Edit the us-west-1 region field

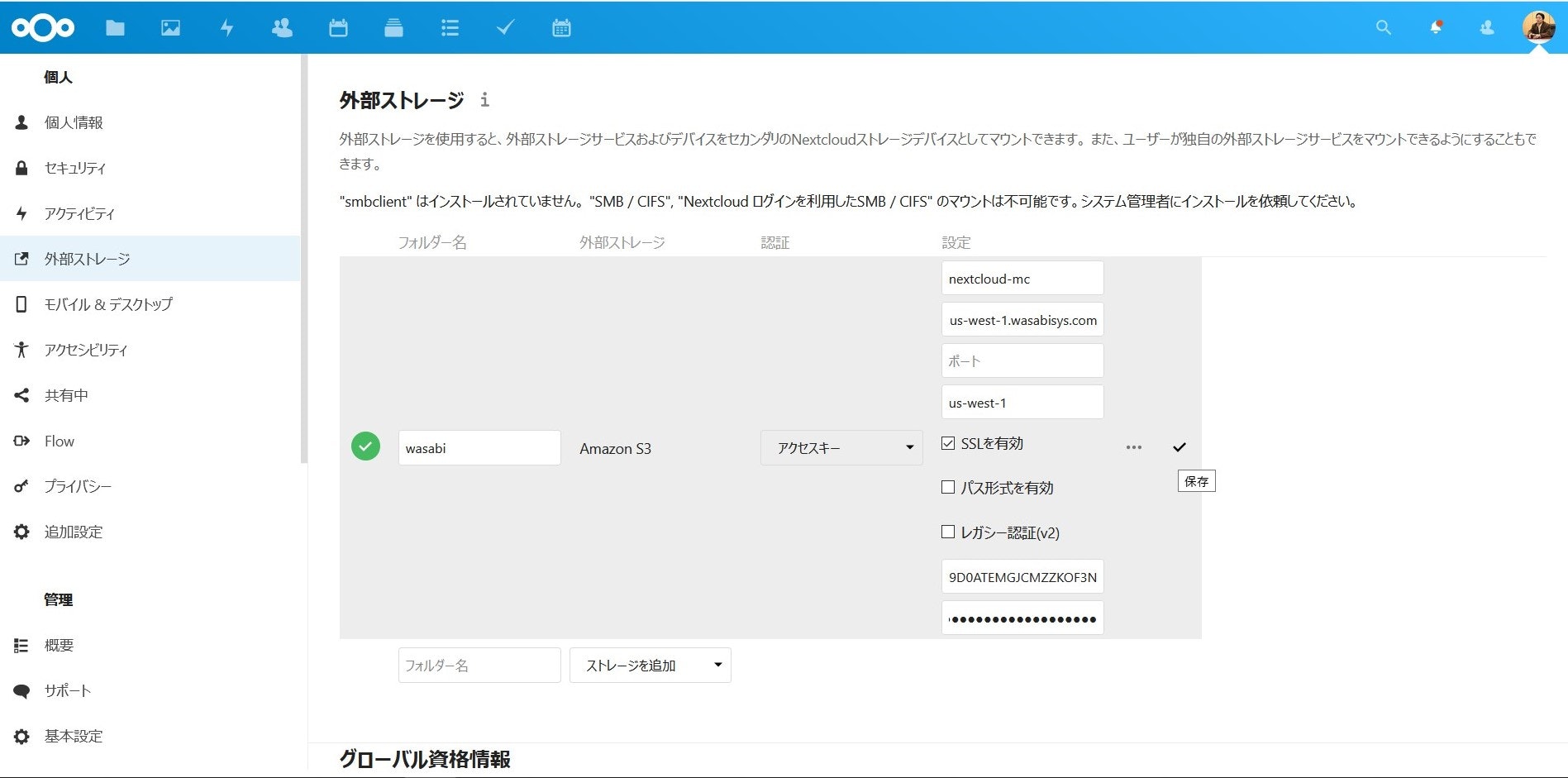click(x=1022, y=402)
